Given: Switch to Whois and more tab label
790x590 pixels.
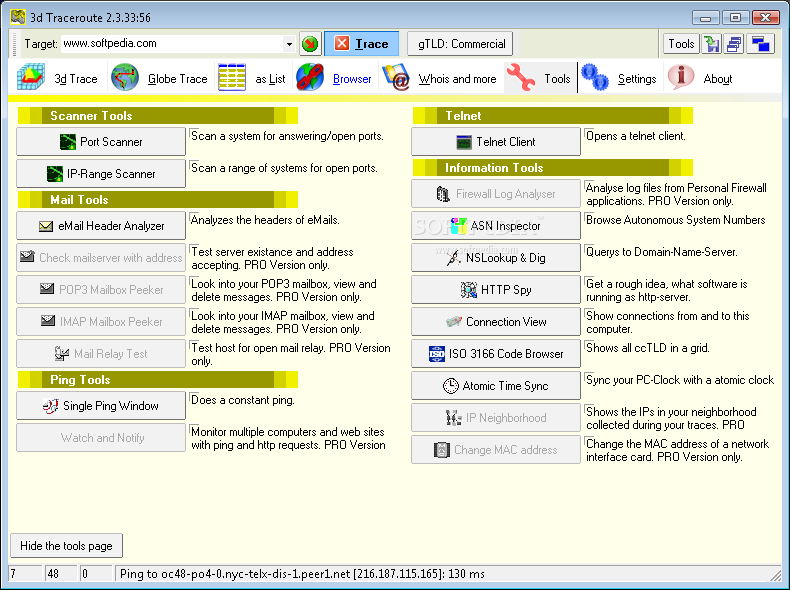Looking at the screenshot, I should point(457,79).
